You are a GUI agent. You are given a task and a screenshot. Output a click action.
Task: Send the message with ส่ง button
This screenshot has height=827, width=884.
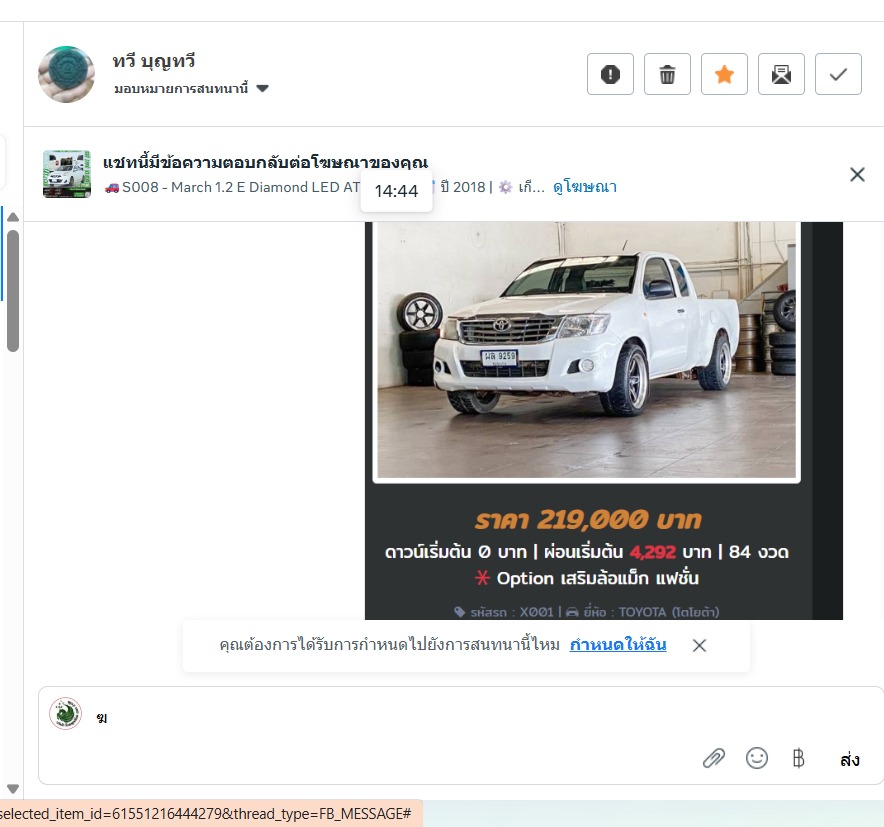coord(850,760)
